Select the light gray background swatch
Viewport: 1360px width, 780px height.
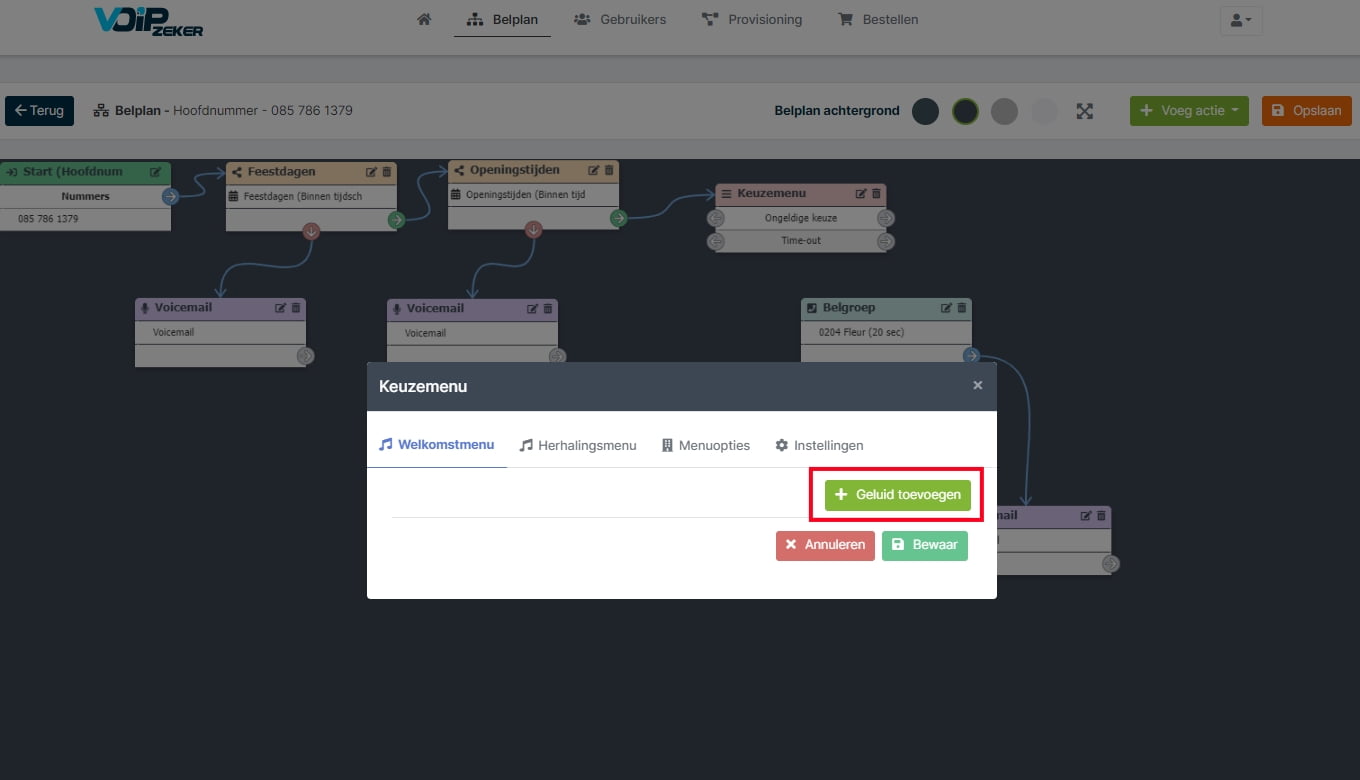pyautogui.click(x=1044, y=111)
